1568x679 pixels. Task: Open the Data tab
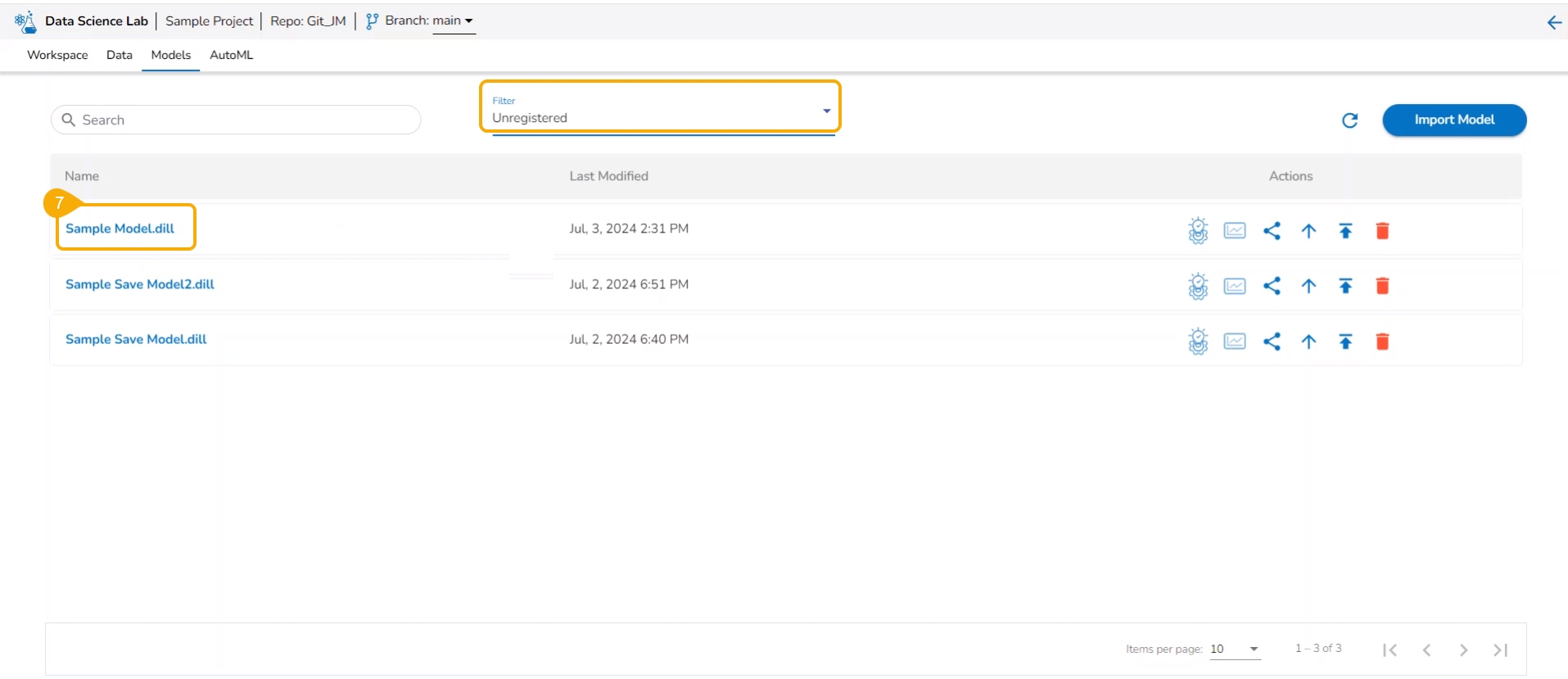click(119, 55)
